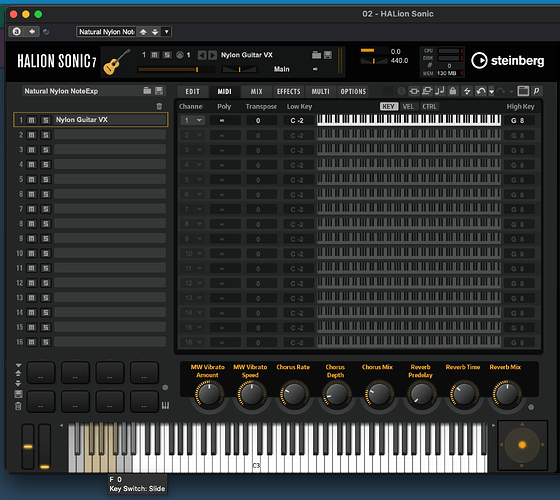Solo slot 1 Nylon Guitar VX

[45, 120]
